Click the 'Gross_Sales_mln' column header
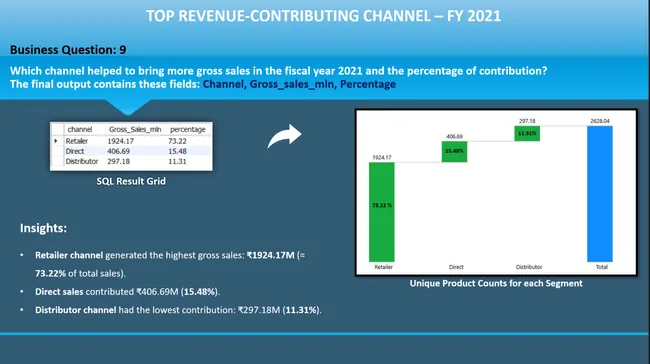Viewport: 650px width, 364px height. [x=135, y=129]
